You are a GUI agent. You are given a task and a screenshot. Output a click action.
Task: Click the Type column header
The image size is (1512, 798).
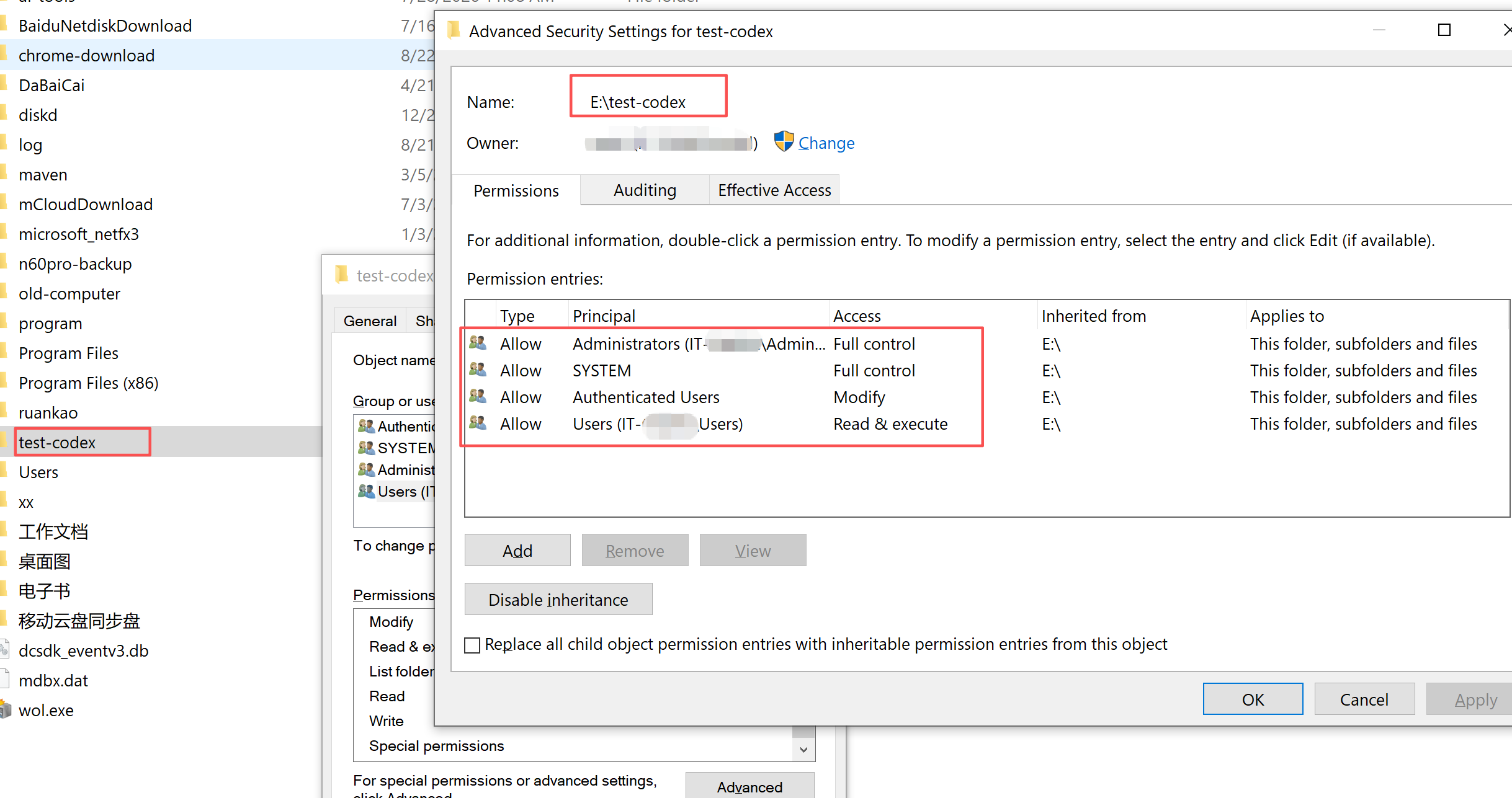532,316
